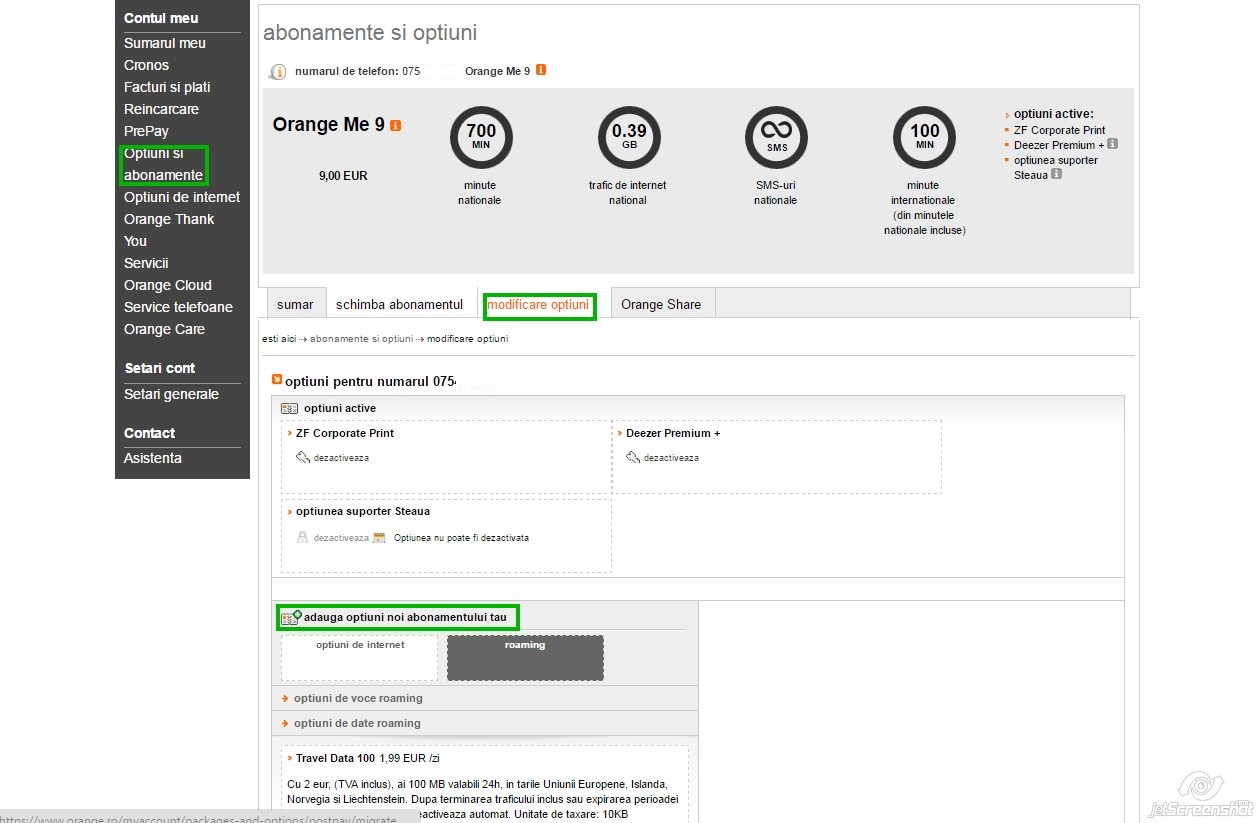Click the adauga optiuni noi icon

291,617
